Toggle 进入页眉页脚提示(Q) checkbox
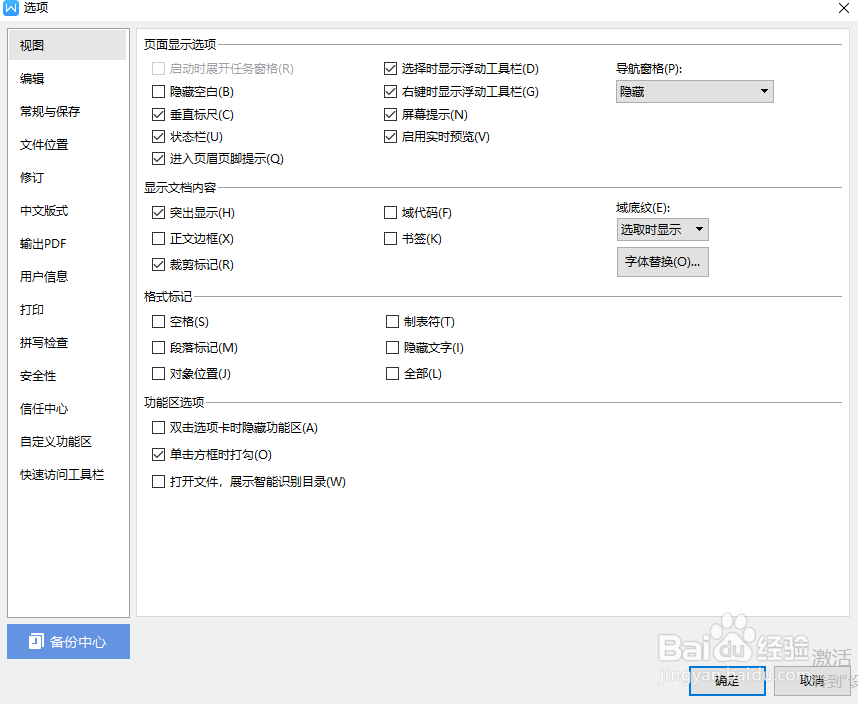 158,159
